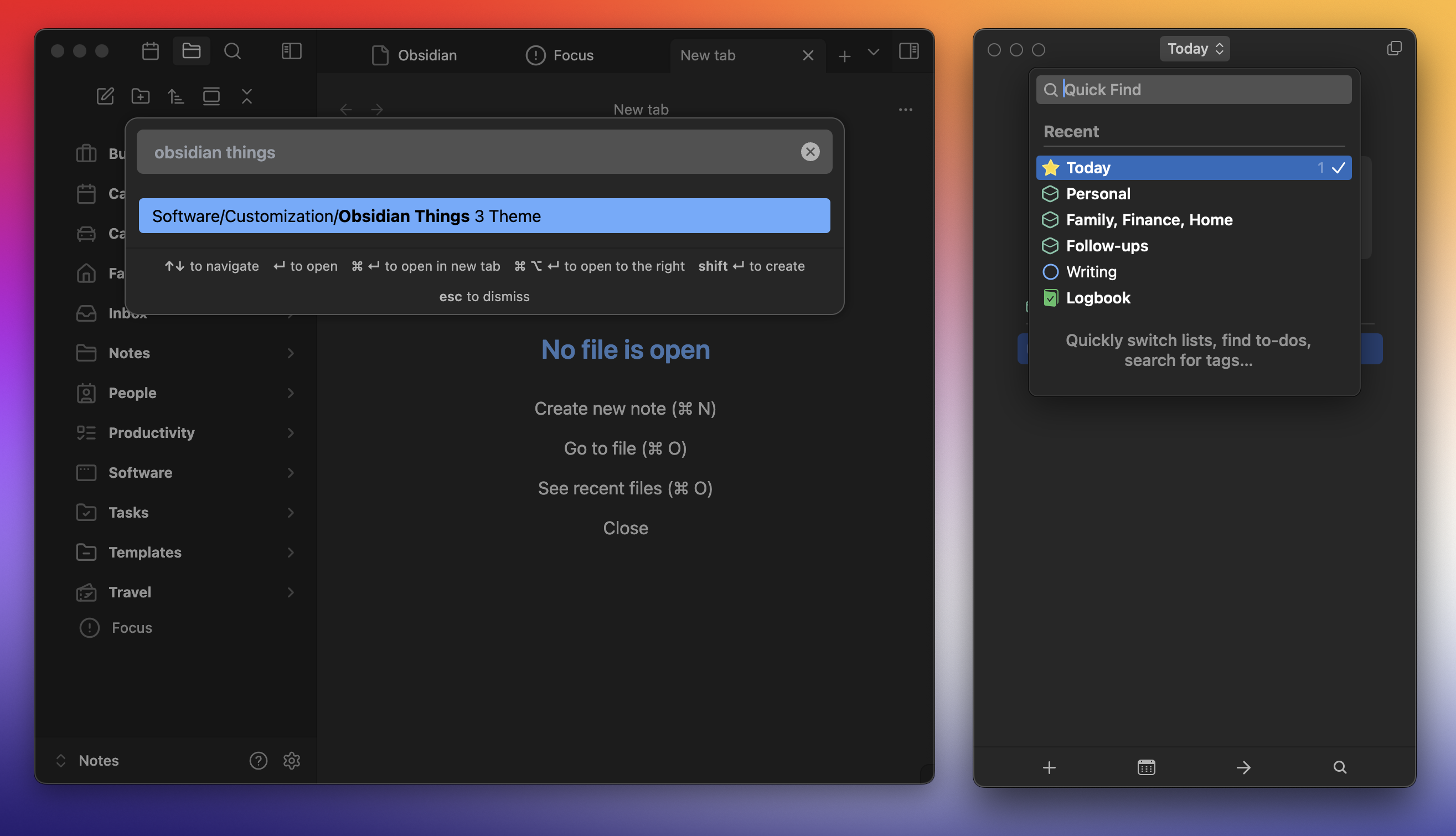The height and width of the screenshot is (836, 1456).
Task: Click the calendar When icon in Things
Action: click(x=1146, y=767)
